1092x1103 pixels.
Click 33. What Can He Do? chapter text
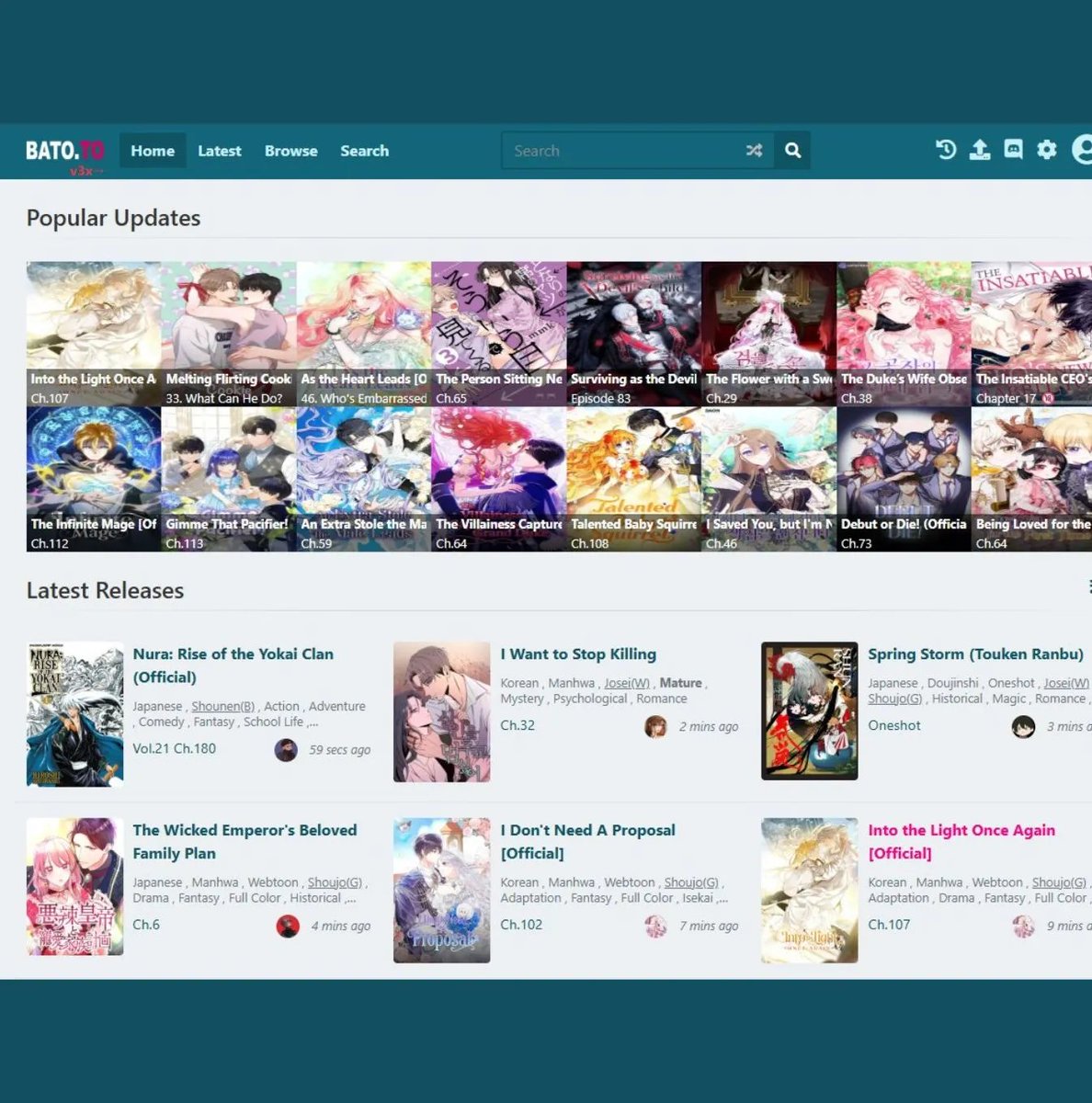224,399
